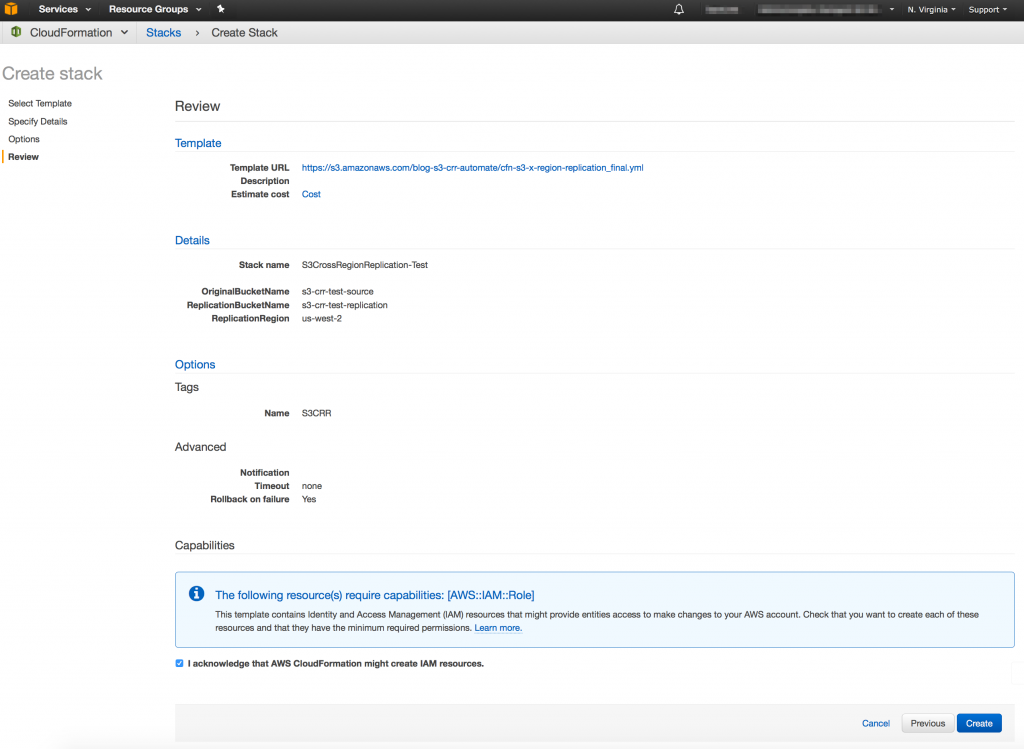Click the us-west-2 region value
The height and width of the screenshot is (749, 1024).
click(321, 319)
